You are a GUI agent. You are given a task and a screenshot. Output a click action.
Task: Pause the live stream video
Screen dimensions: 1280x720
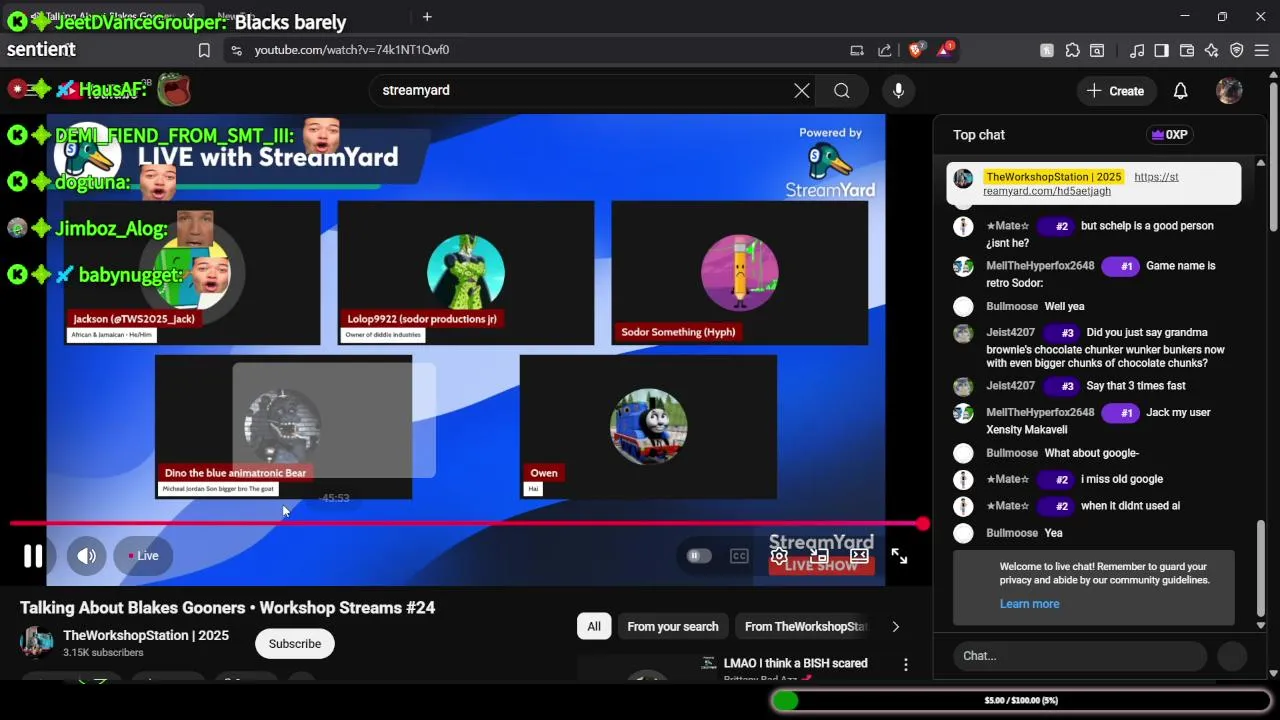33,556
